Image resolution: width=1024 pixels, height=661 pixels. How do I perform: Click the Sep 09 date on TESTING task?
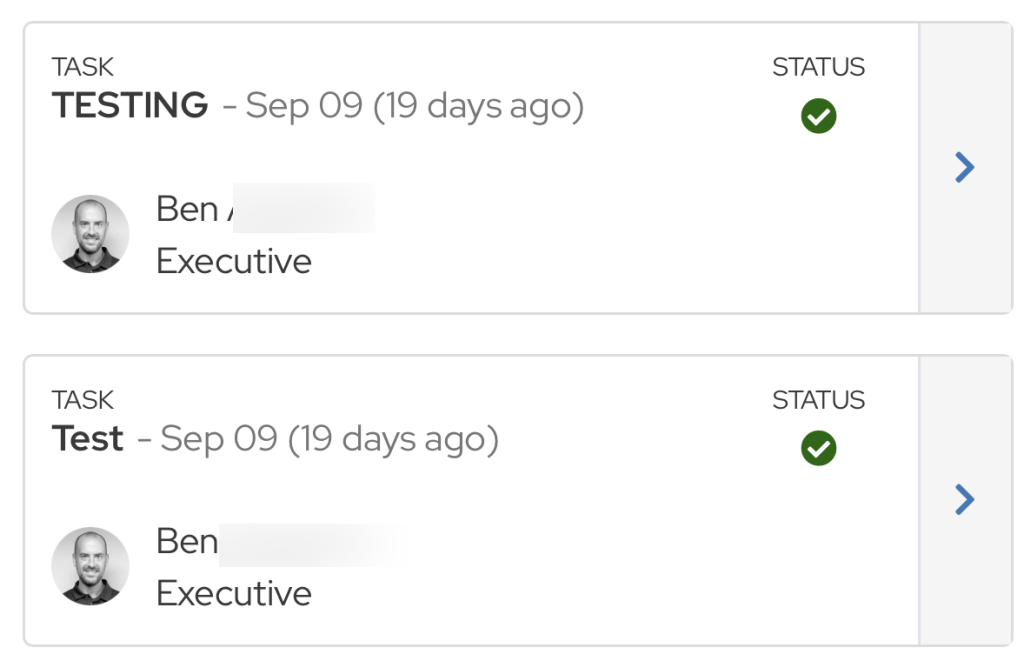[x=304, y=105]
